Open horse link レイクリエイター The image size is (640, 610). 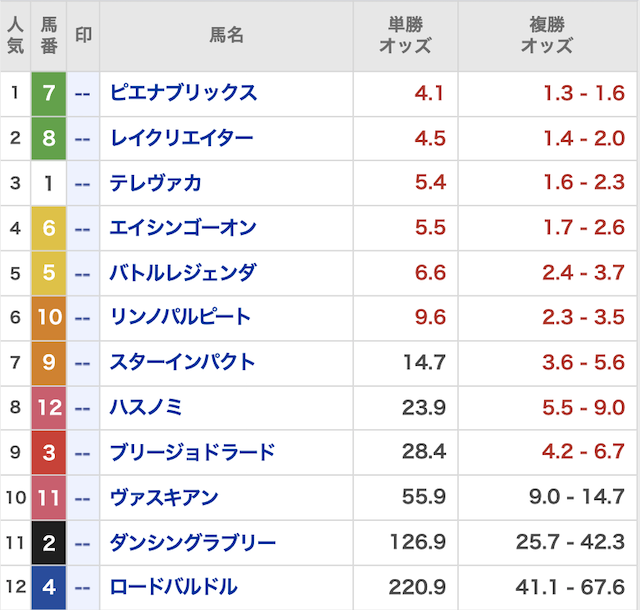pyautogui.click(x=181, y=138)
